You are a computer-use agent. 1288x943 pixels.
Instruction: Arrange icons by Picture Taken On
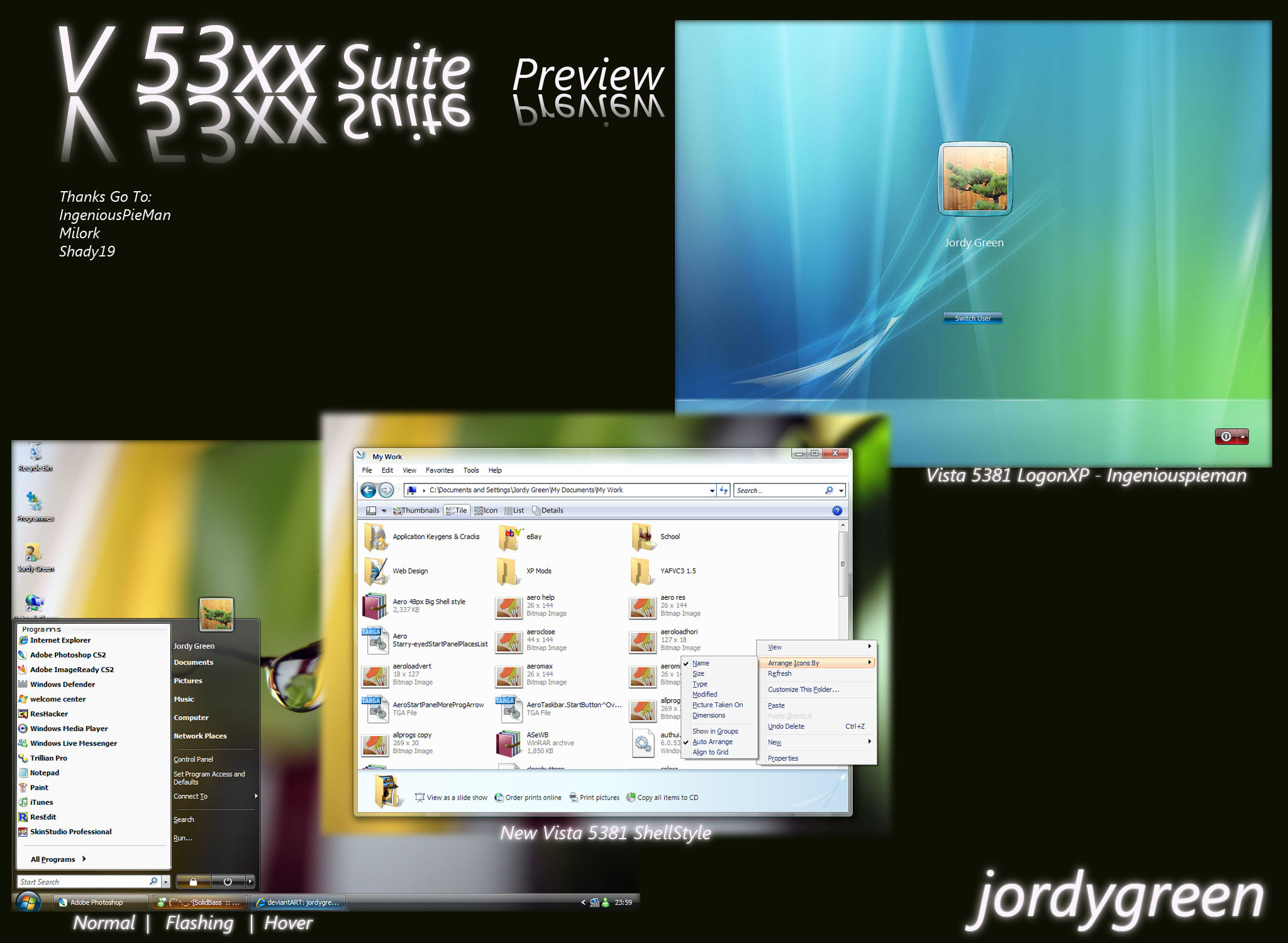717,705
